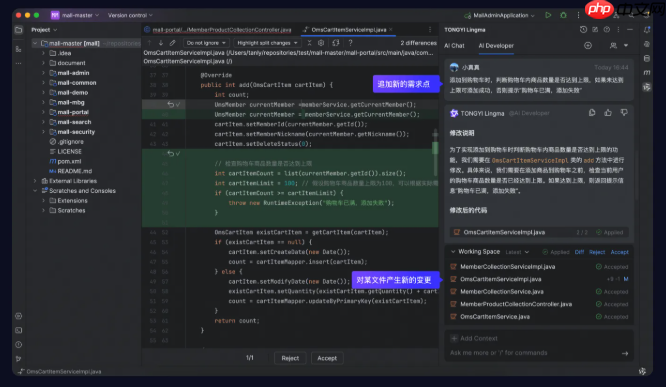Open the MallAdminApplication run configuration dropdown
666x387 pixels.
pyautogui.click(x=500, y=15)
